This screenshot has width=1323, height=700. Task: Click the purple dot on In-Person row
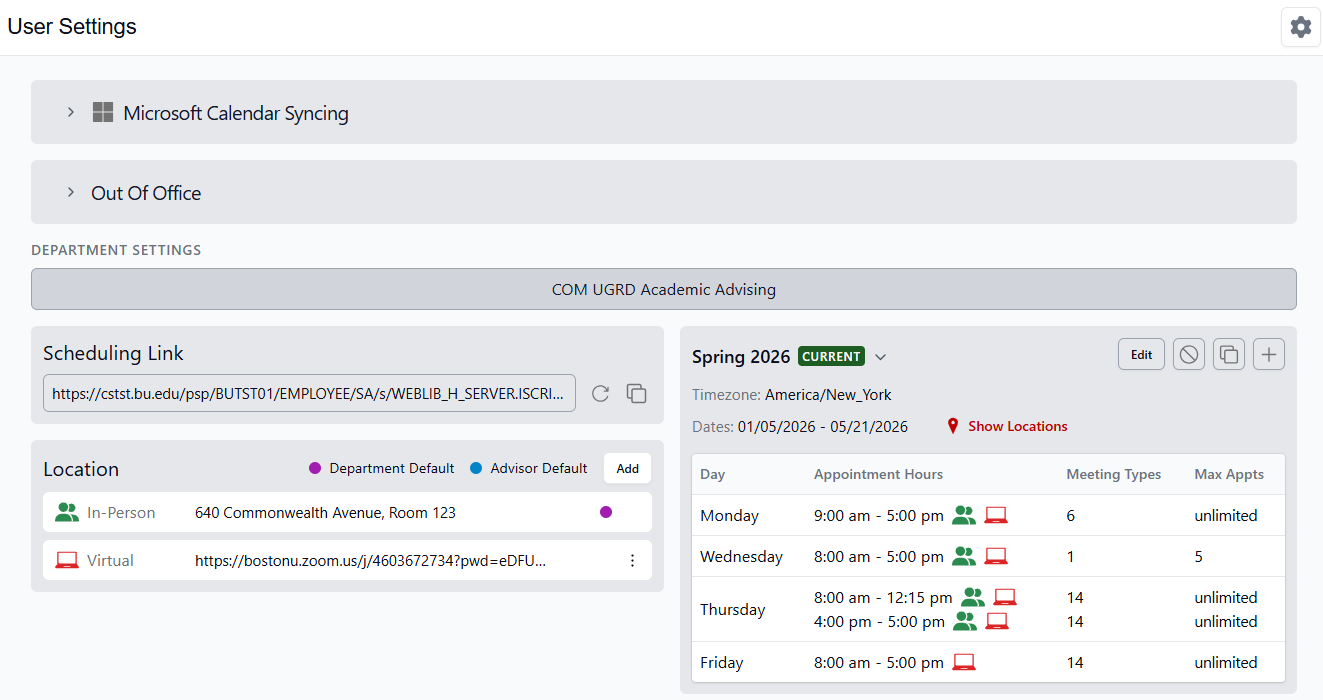[x=605, y=512]
